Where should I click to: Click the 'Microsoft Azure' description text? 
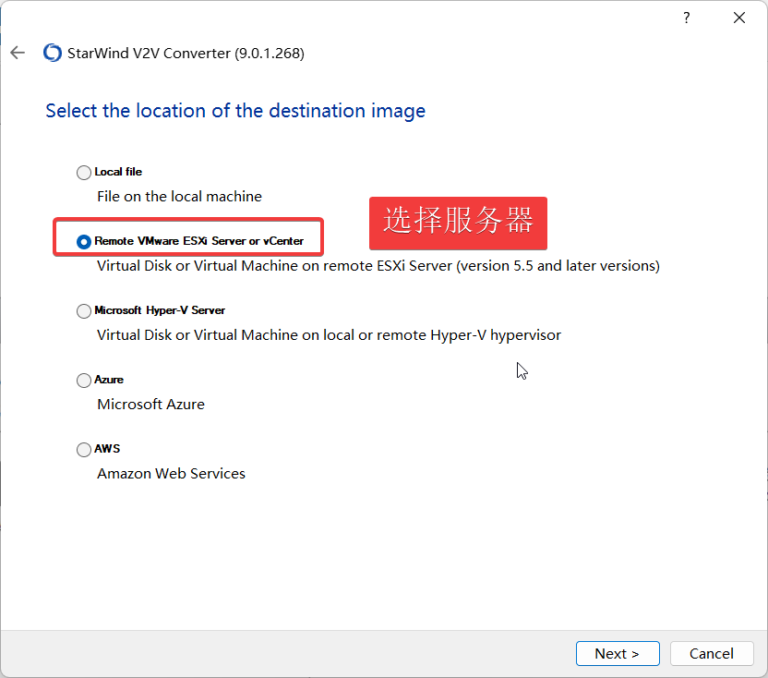tap(151, 404)
